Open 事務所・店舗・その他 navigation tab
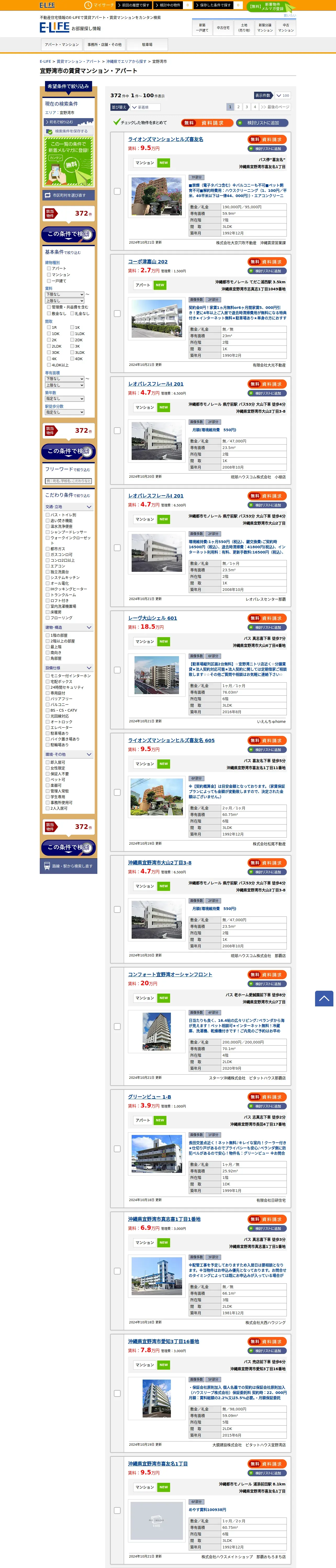336x1568 pixels. point(104,44)
